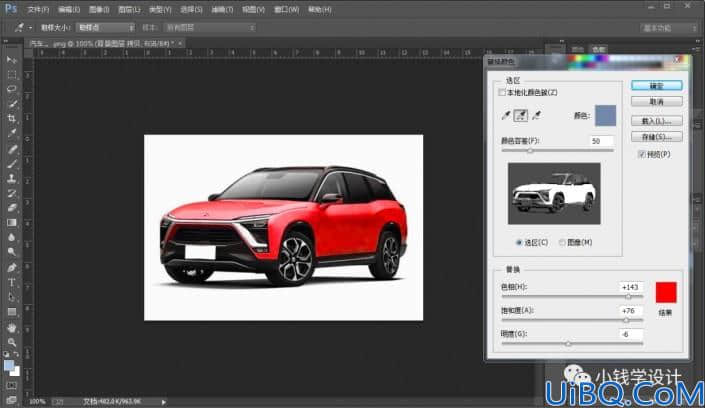Screen dimensions: 705x408
Task: Click the 载入(L)... load button
Action: click(x=656, y=121)
